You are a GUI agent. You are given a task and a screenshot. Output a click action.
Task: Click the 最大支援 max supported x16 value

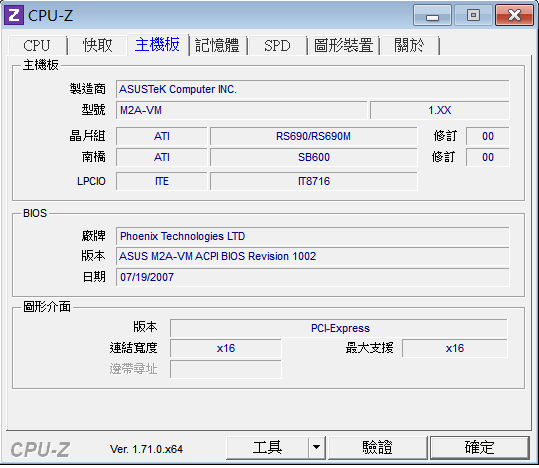tap(455, 348)
